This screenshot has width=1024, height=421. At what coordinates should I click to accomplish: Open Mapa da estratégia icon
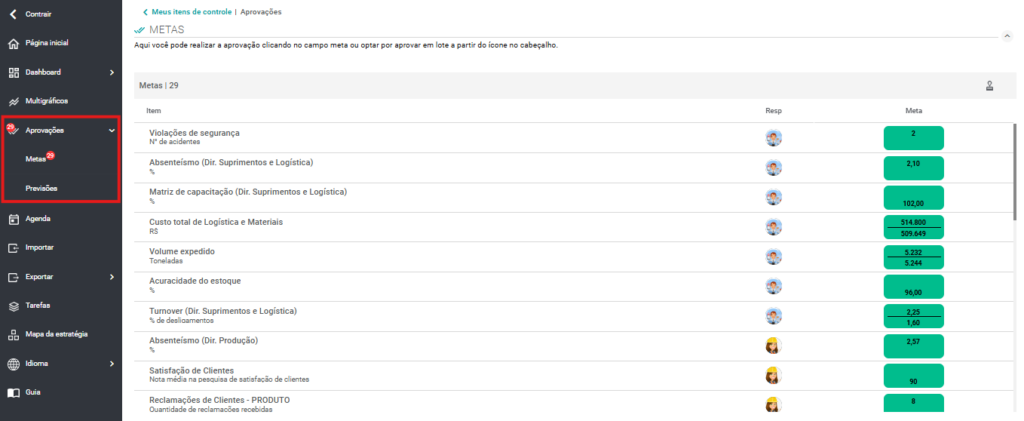13,335
